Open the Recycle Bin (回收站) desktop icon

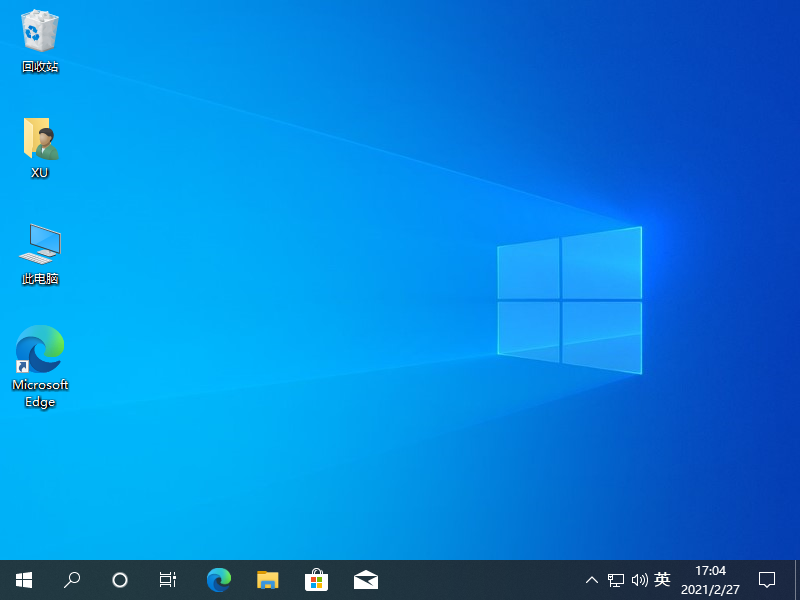click(x=39, y=33)
